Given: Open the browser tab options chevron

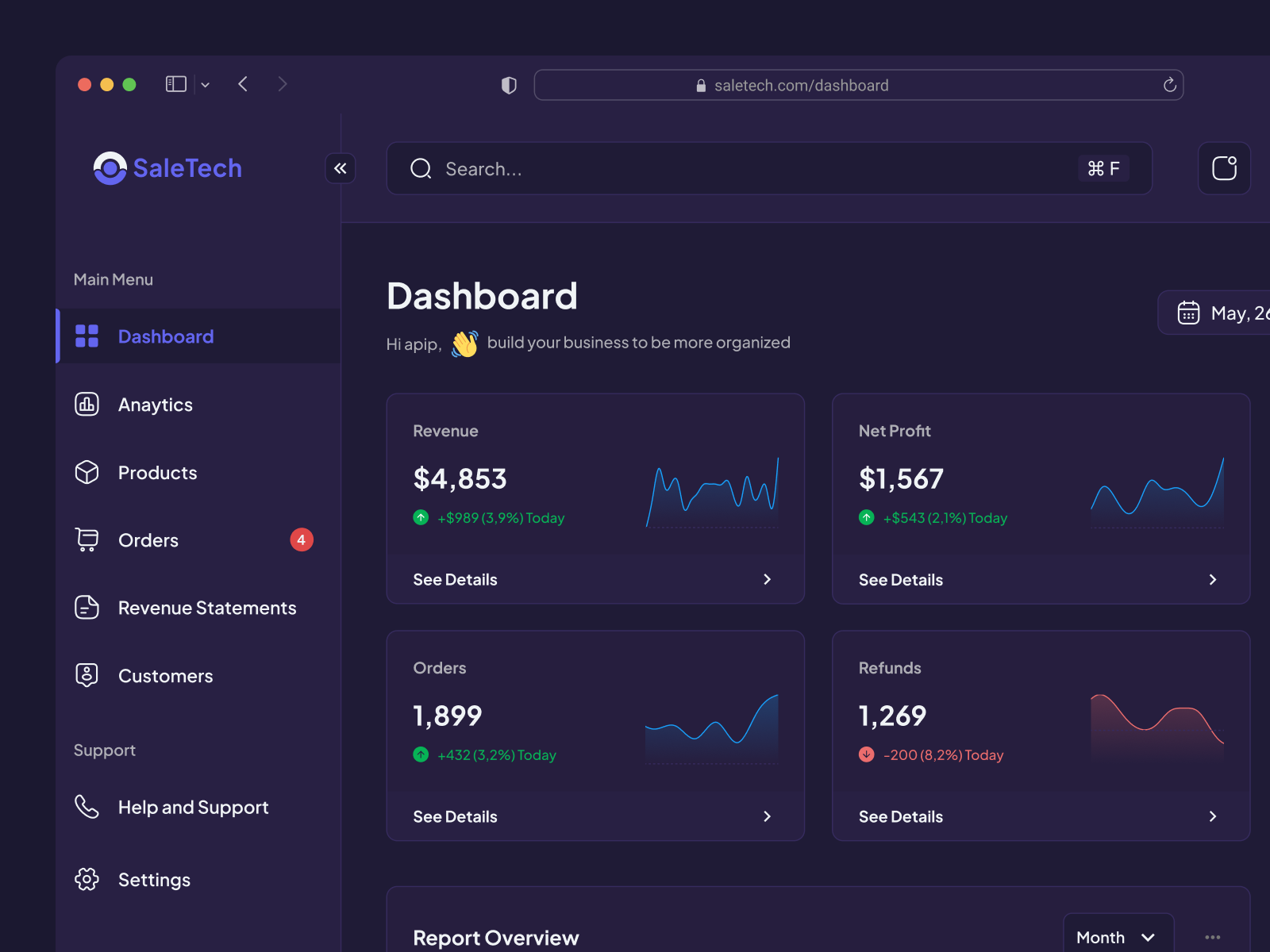Looking at the screenshot, I should pyautogui.click(x=206, y=84).
